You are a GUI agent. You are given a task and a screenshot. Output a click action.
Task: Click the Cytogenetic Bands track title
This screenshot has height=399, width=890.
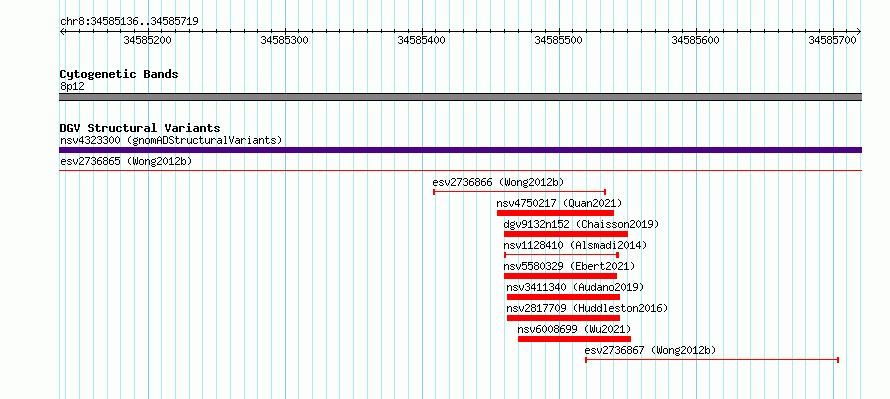point(119,74)
